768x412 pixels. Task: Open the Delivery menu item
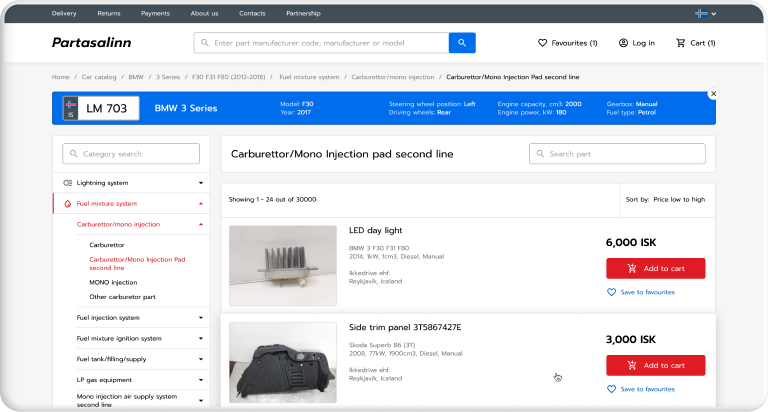[x=64, y=13]
